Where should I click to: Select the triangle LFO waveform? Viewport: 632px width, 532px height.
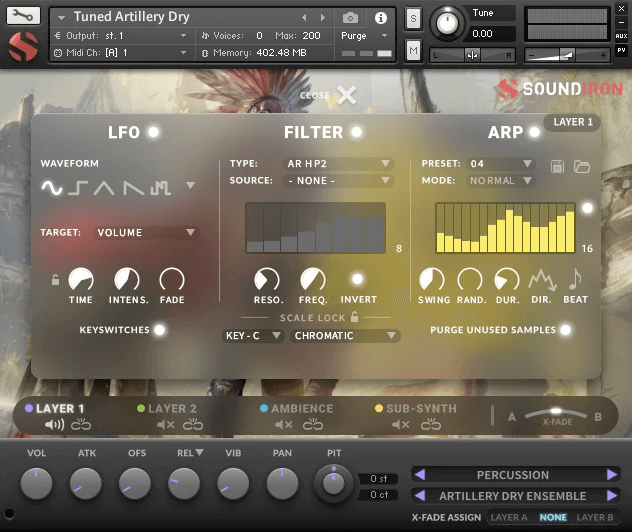coord(104,188)
